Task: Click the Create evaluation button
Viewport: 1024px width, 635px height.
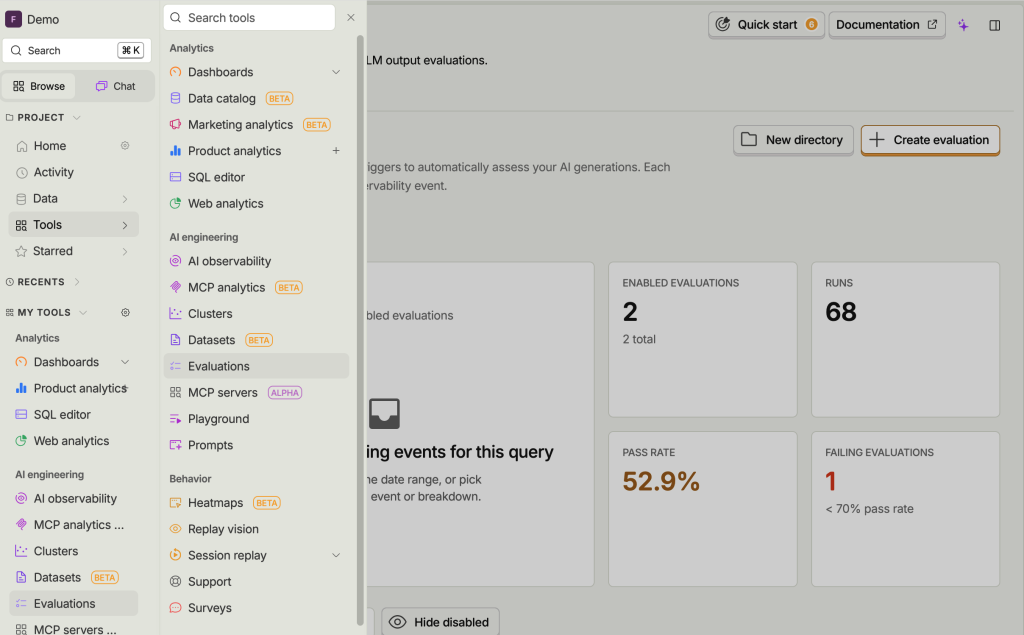Action: (930, 140)
